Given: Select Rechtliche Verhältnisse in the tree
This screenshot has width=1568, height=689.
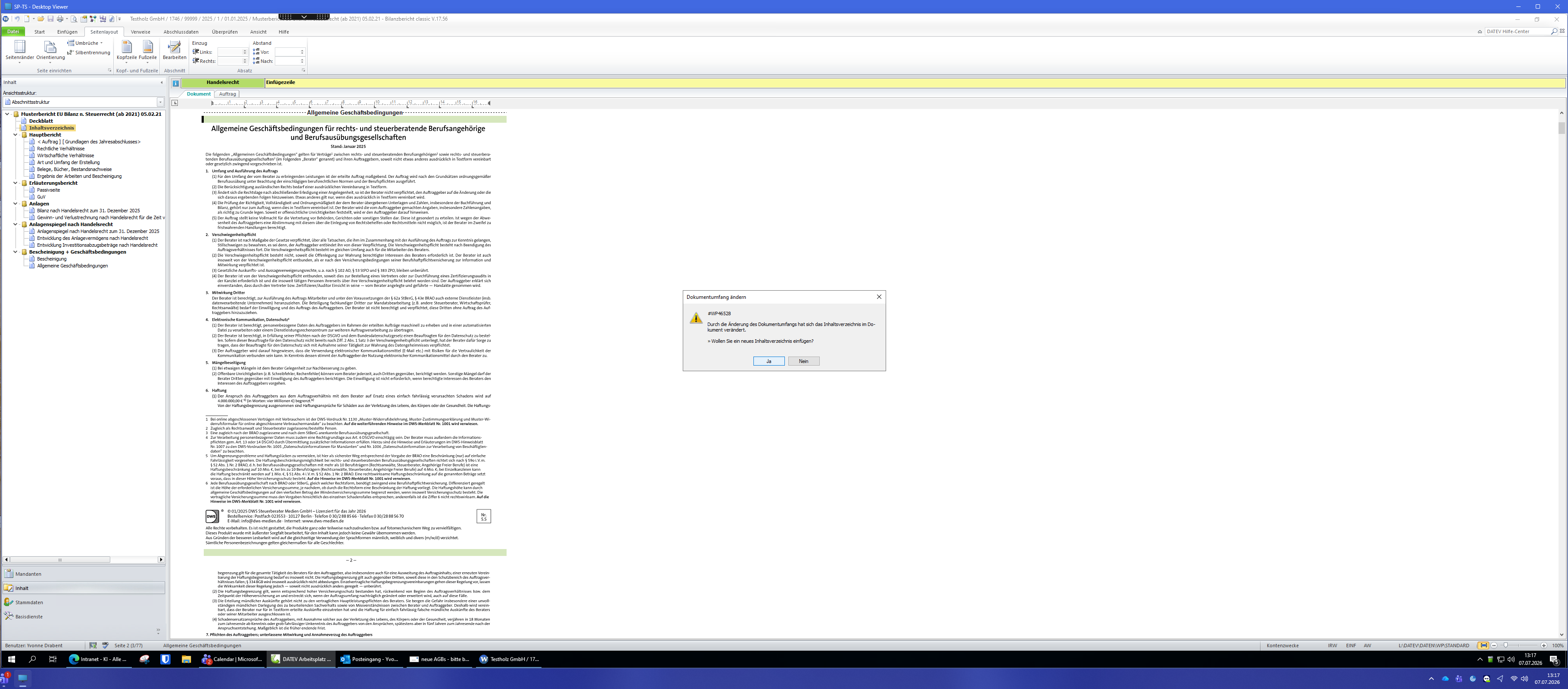Looking at the screenshot, I should 61,149.
